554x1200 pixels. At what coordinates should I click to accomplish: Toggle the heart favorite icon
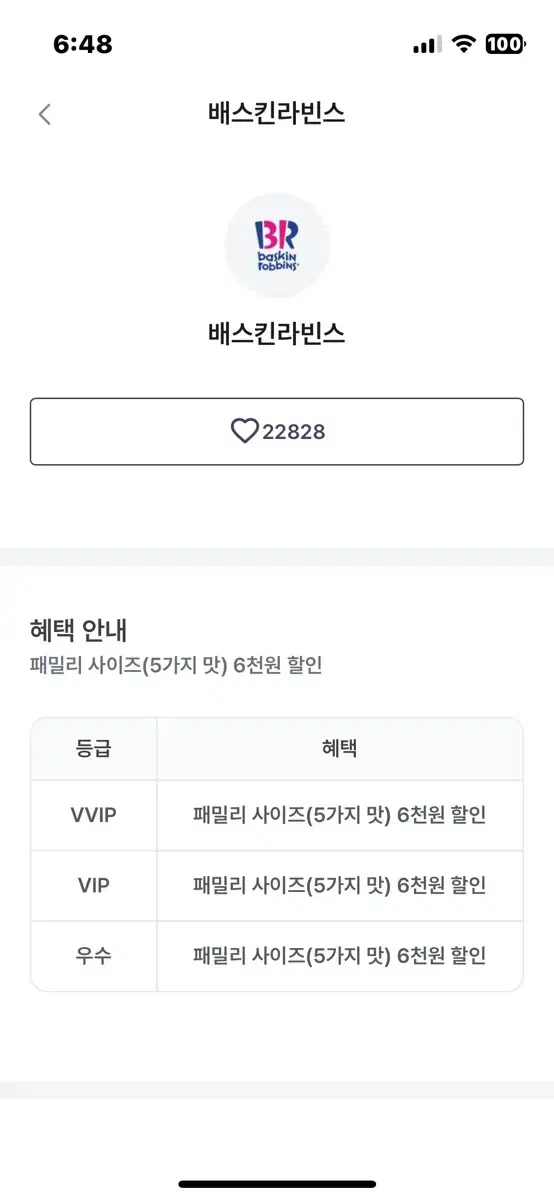click(244, 431)
